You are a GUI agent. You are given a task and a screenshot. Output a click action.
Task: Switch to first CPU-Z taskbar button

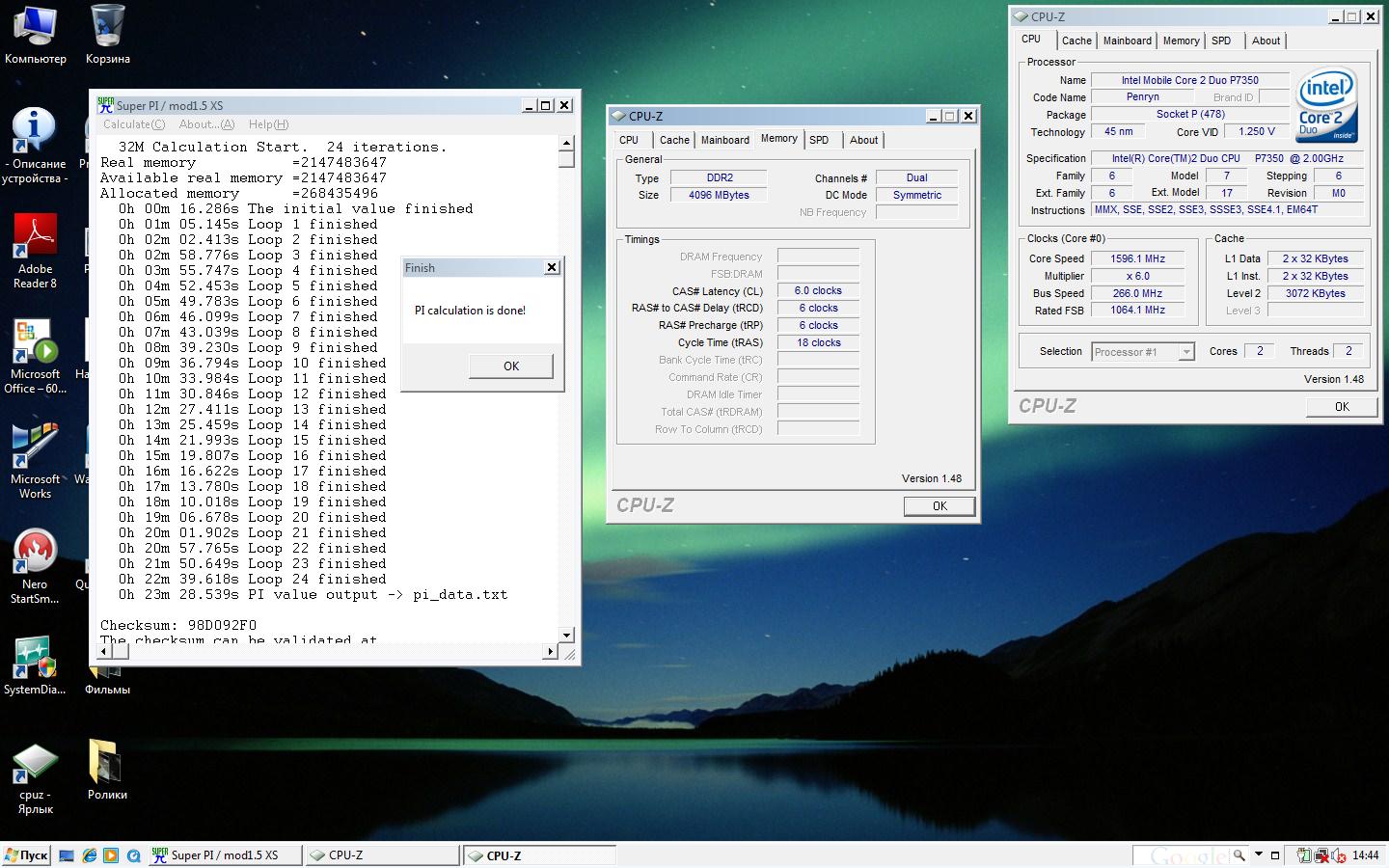[381, 855]
